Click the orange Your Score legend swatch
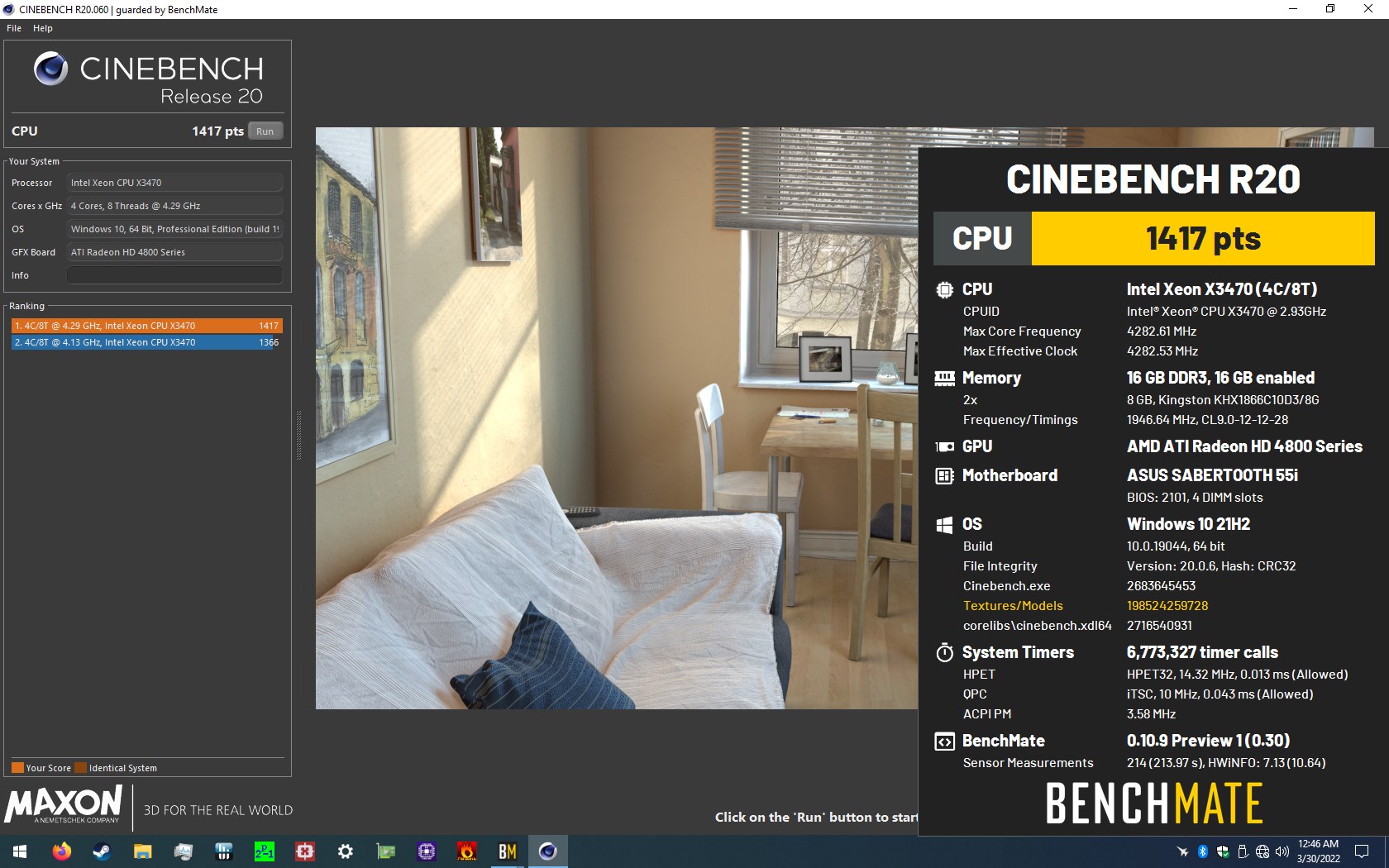The height and width of the screenshot is (868, 1389). tap(17, 768)
